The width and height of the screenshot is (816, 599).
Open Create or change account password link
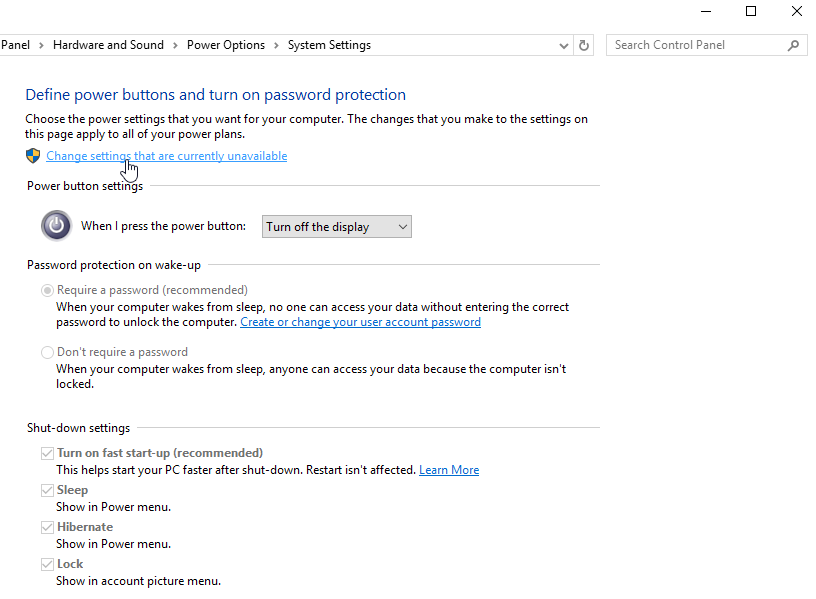click(x=360, y=322)
